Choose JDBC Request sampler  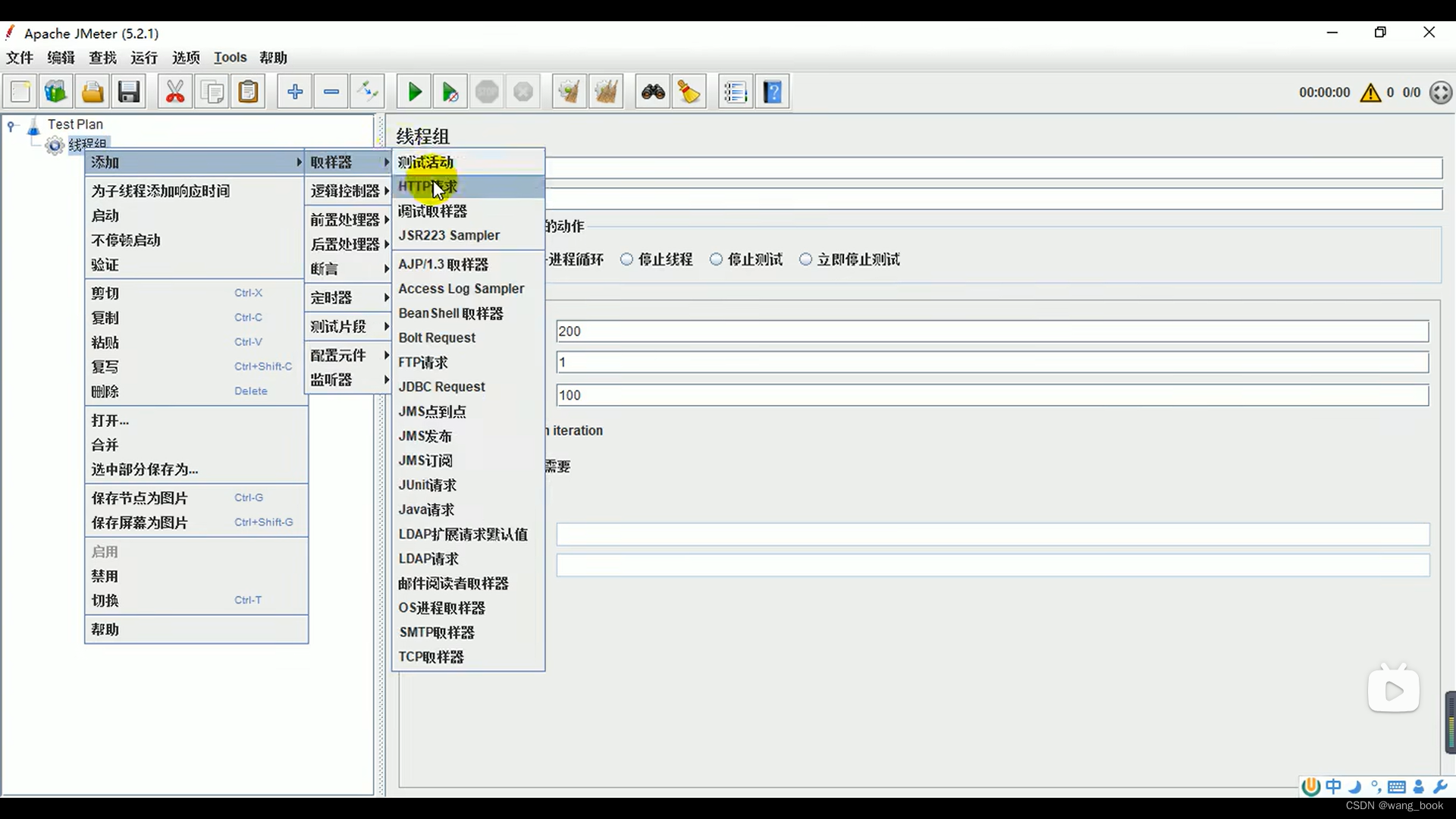click(x=468, y=387)
